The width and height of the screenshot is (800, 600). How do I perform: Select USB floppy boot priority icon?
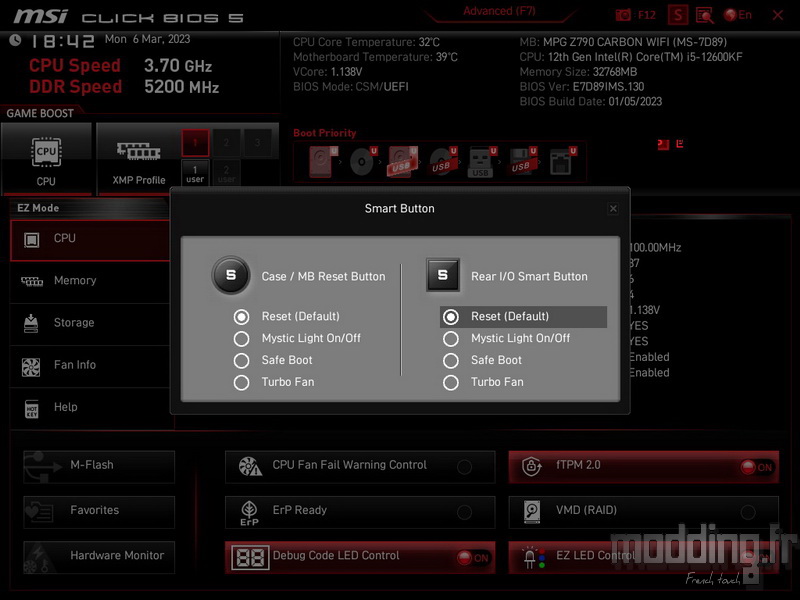click(x=522, y=162)
